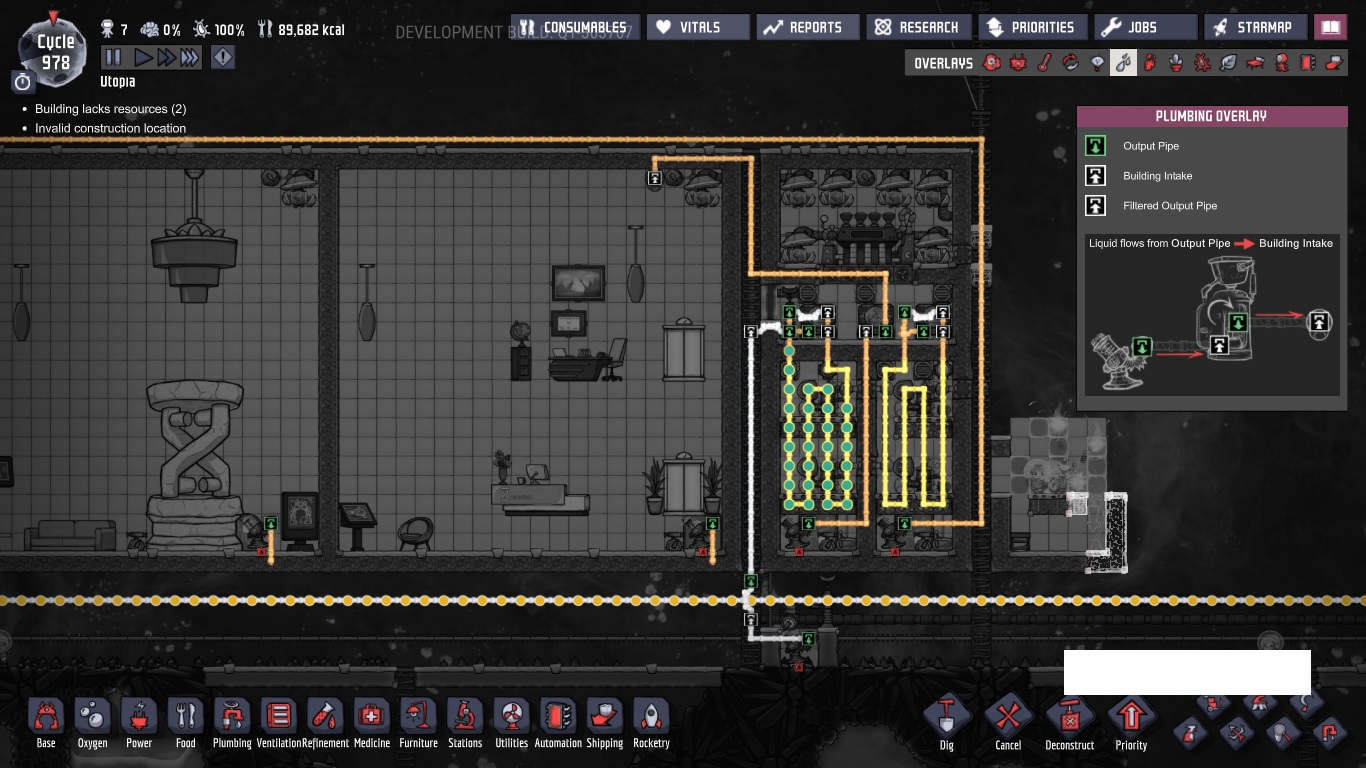Pause the game
Screen dimensions: 1366x768
click(x=113, y=57)
